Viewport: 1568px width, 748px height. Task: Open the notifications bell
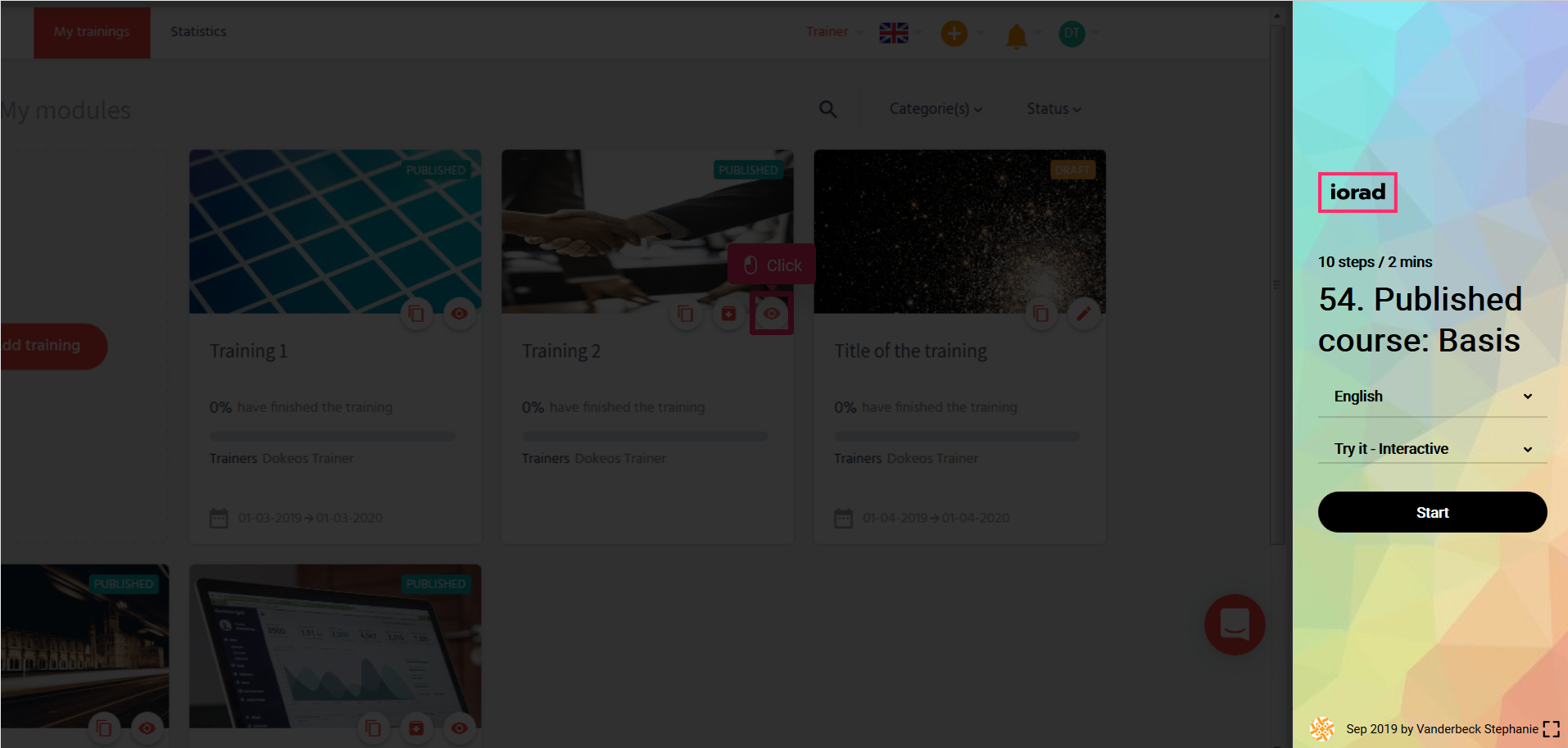click(x=1016, y=35)
